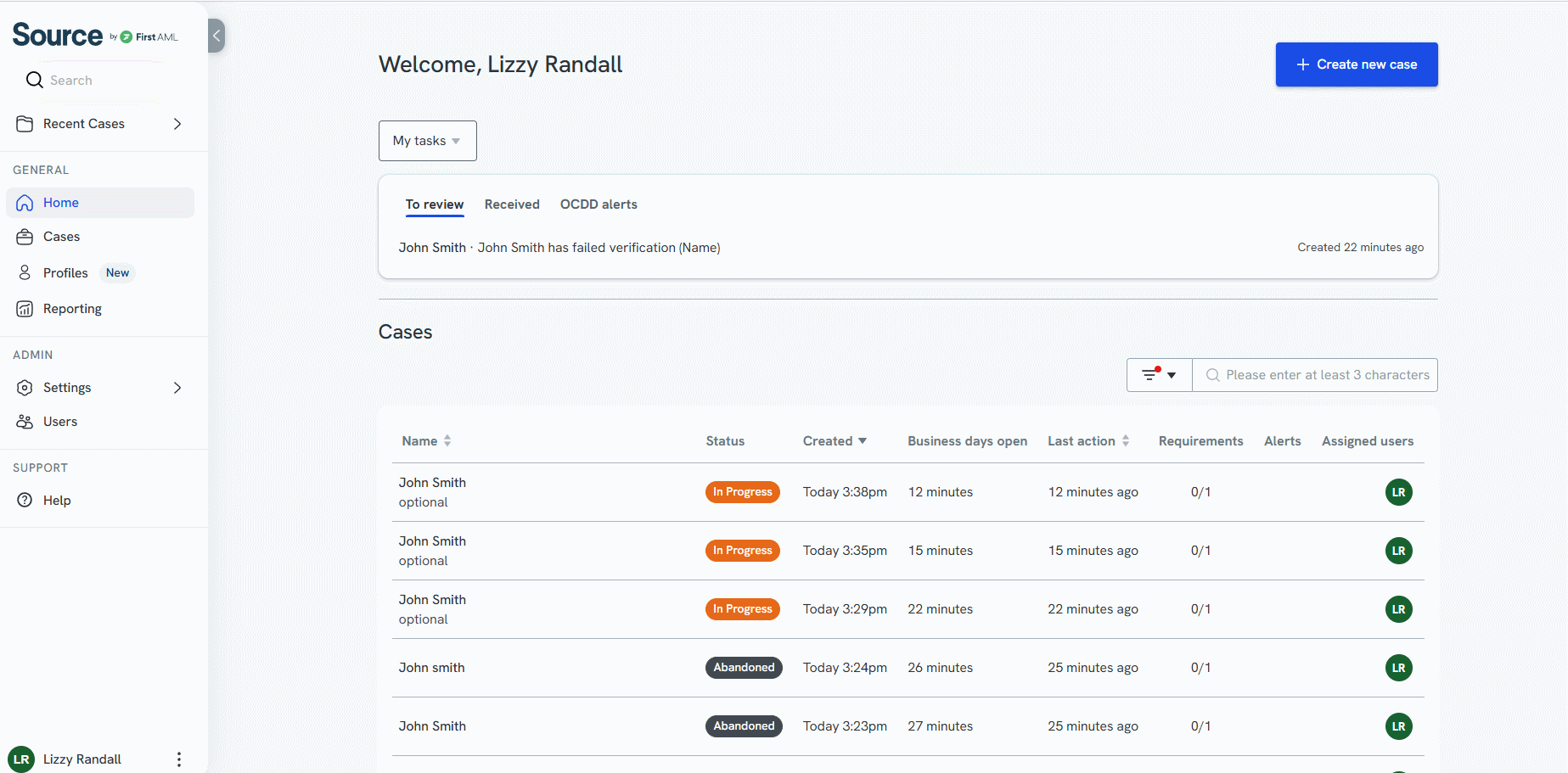Go to Home in sidebar
Viewport: 1568px width, 773px height.
[x=100, y=203]
